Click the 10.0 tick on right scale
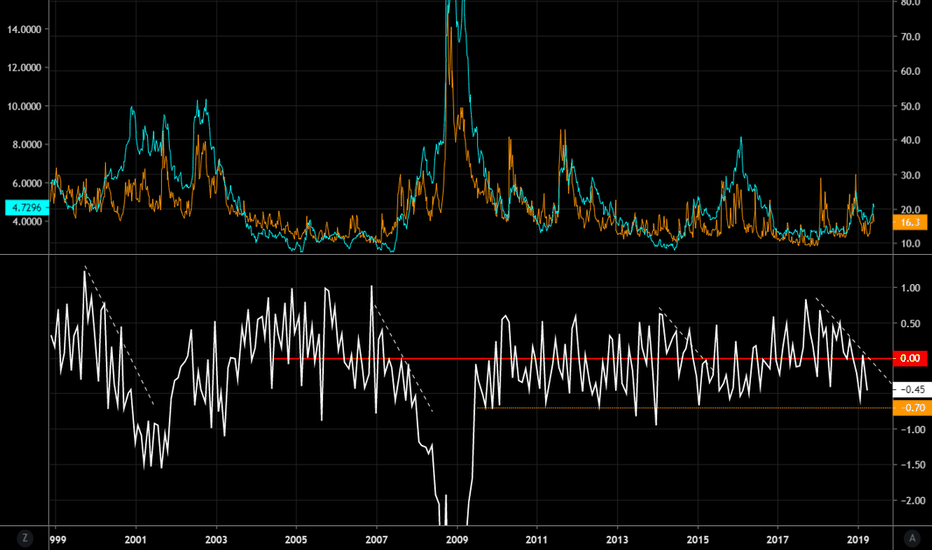The height and width of the screenshot is (550, 932). click(910, 244)
